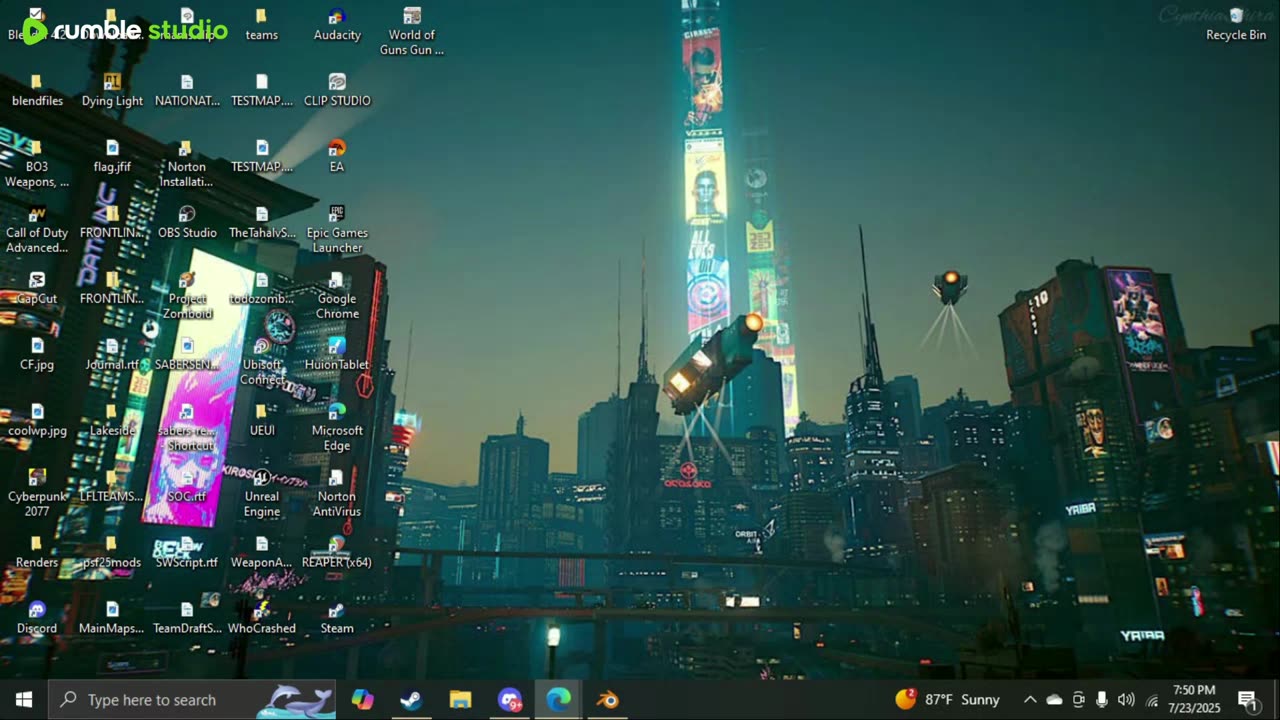Launch Discord from the desktop shortcut
This screenshot has width=1280, height=720.
pyautogui.click(x=37, y=618)
